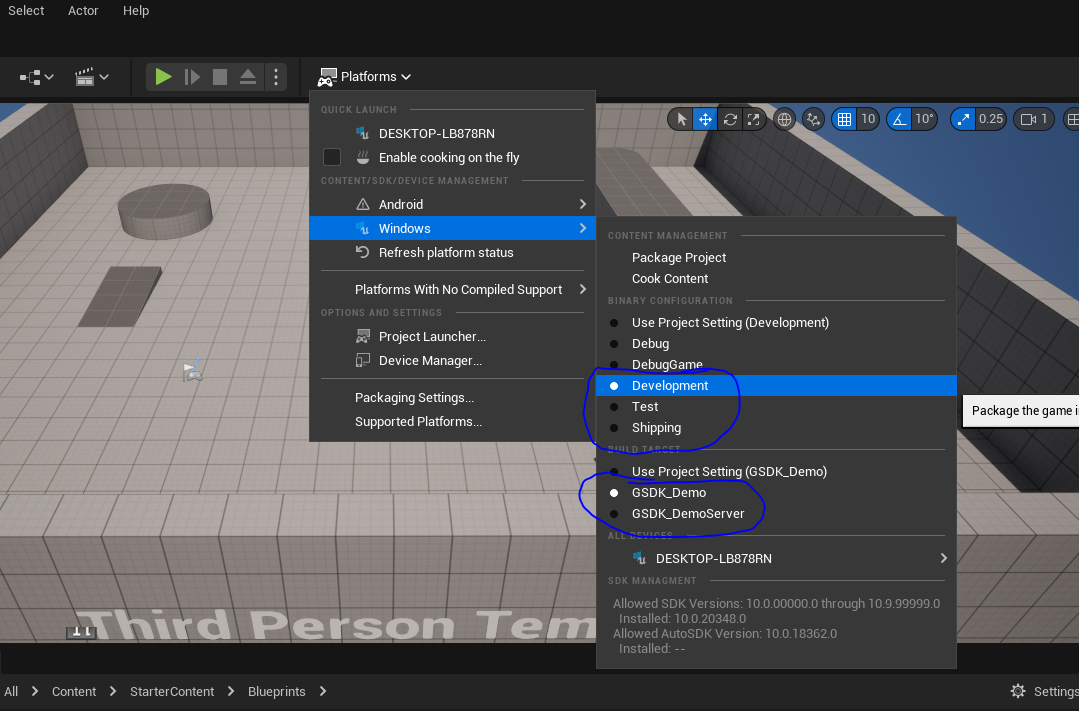
Task: Expand Platforms With No Compiled Support
Action: (x=452, y=290)
